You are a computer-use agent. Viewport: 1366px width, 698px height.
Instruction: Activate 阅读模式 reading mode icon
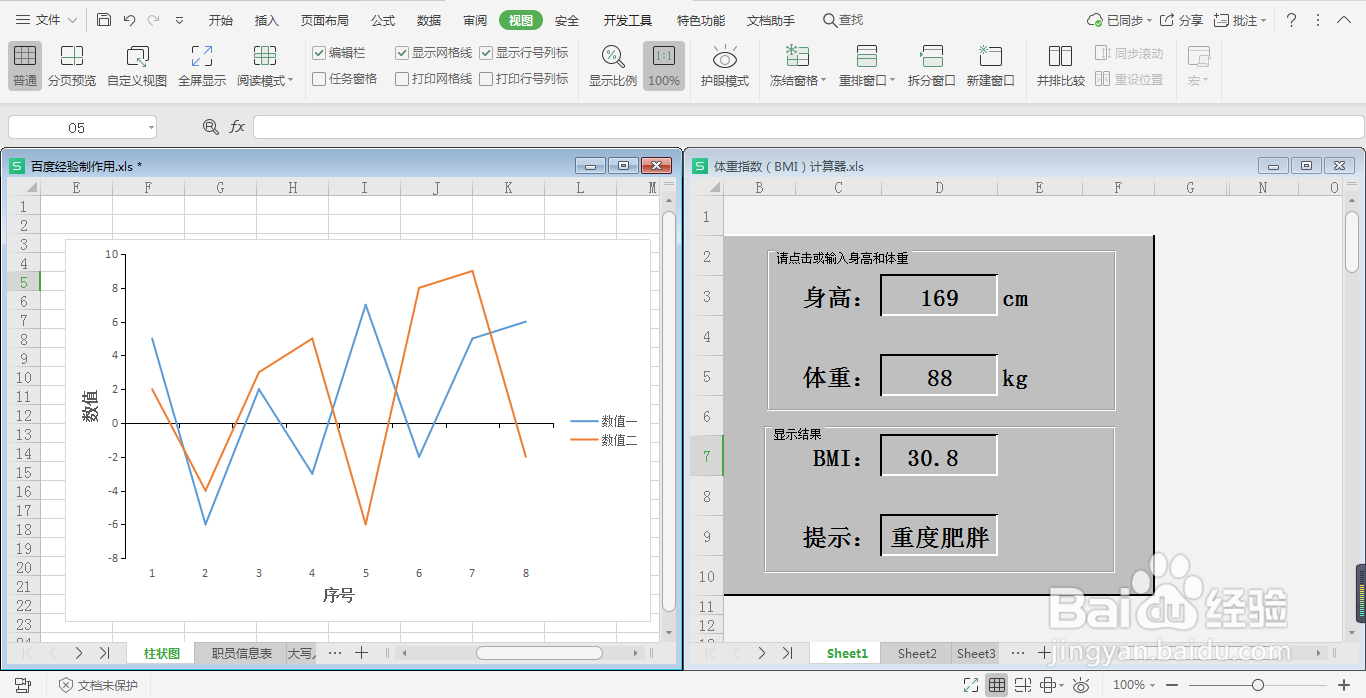coord(264,56)
